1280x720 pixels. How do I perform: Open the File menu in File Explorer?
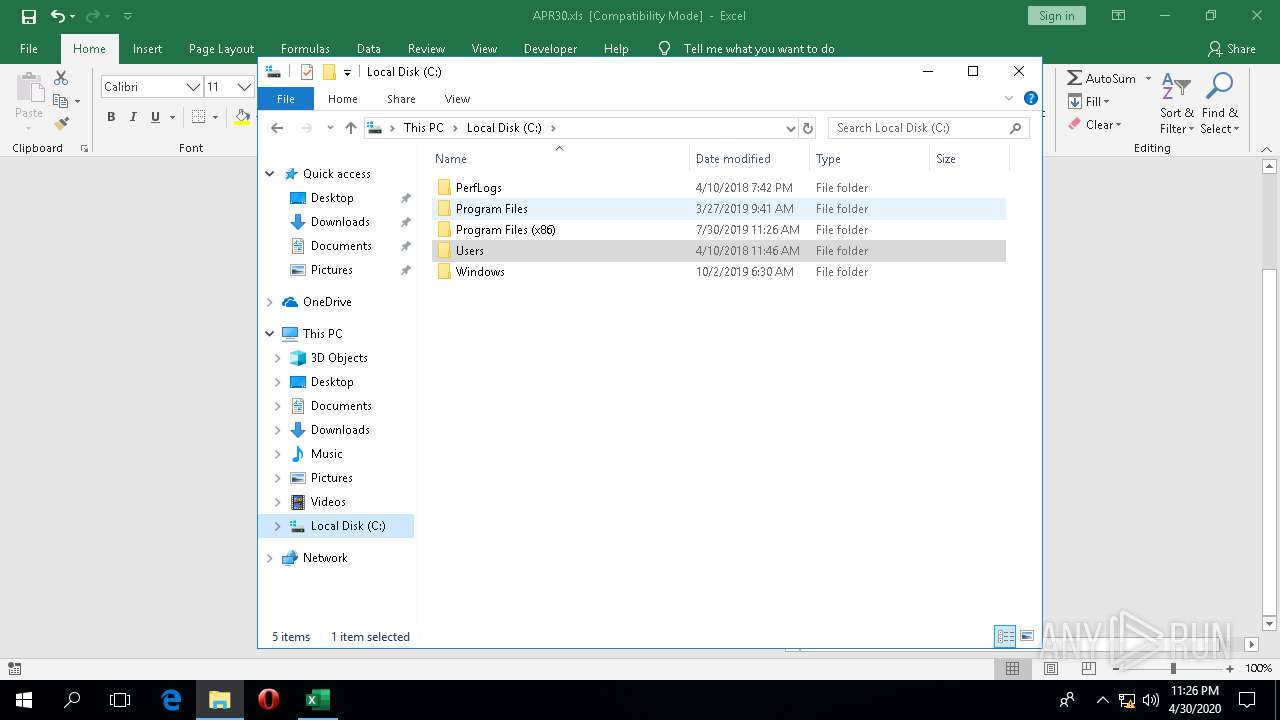285,99
